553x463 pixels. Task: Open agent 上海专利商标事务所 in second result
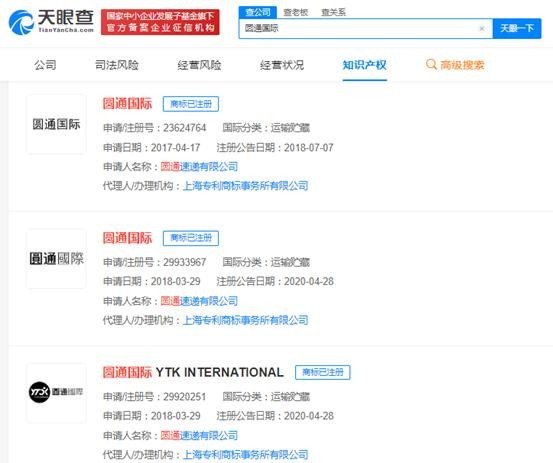(246, 320)
